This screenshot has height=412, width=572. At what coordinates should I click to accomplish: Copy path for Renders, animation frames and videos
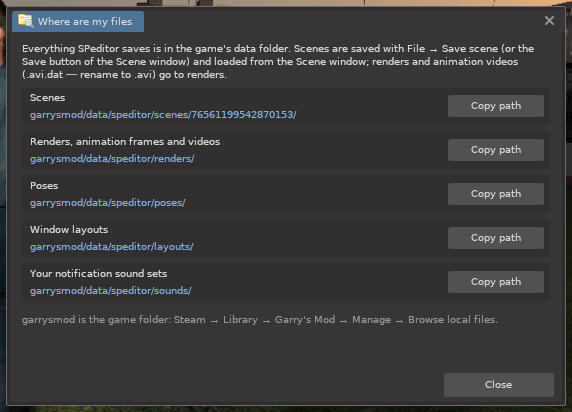tap(496, 150)
